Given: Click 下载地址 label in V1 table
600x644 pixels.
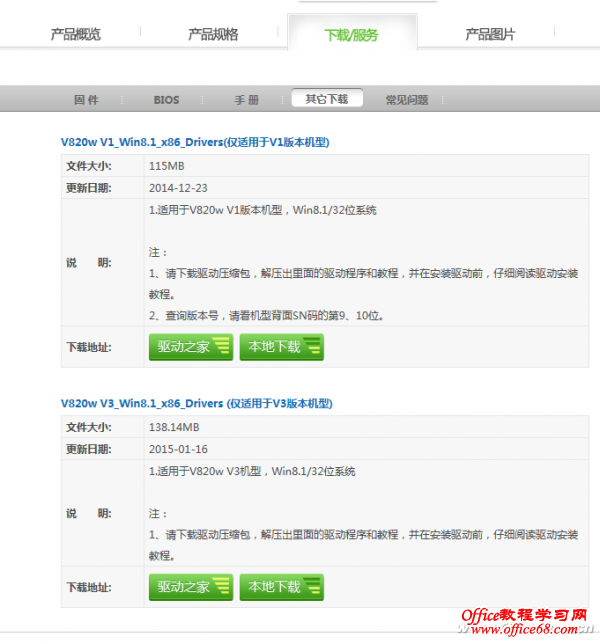Looking at the screenshot, I should click(89, 347).
